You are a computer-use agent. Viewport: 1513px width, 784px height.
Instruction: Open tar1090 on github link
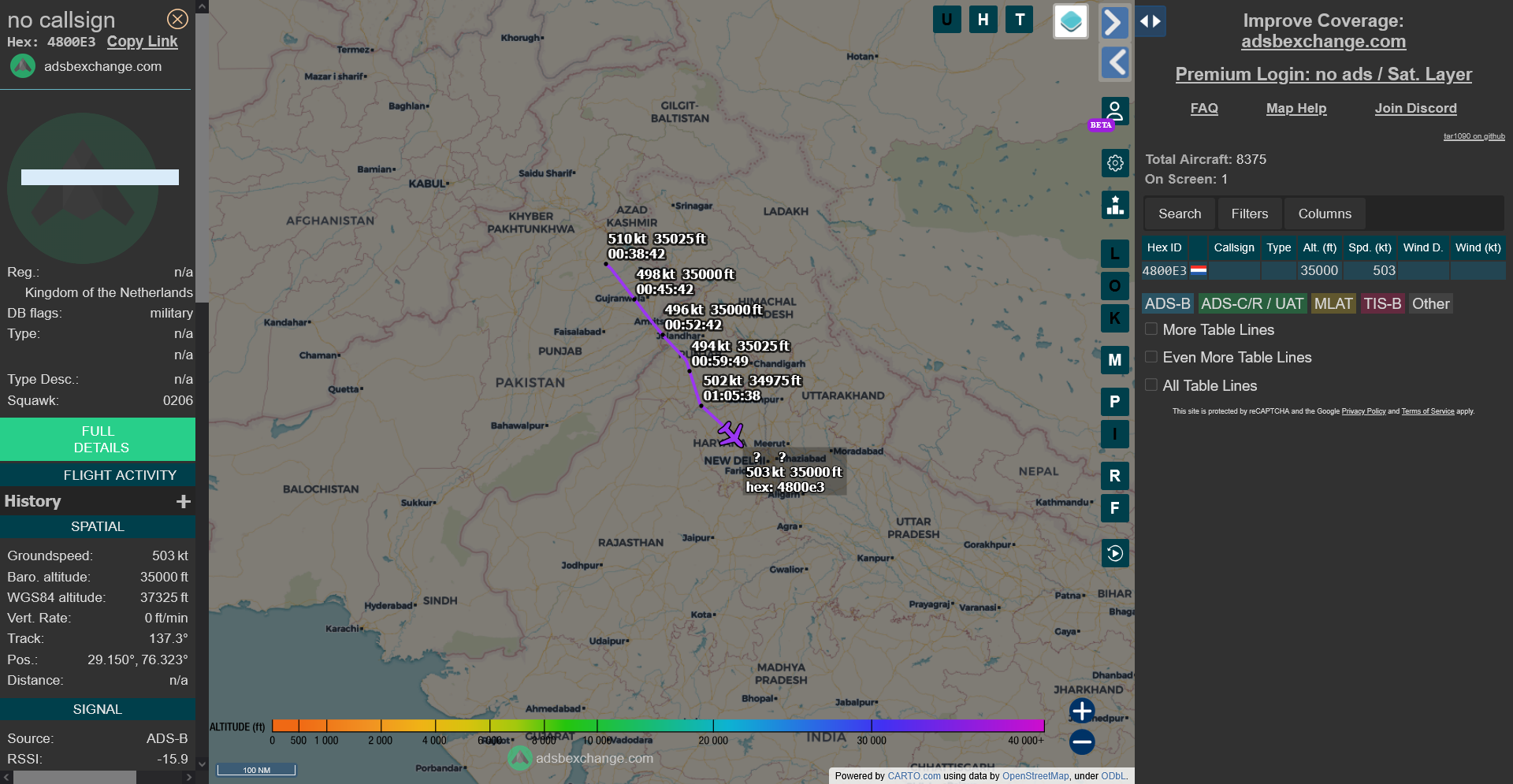click(x=1474, y=136)
